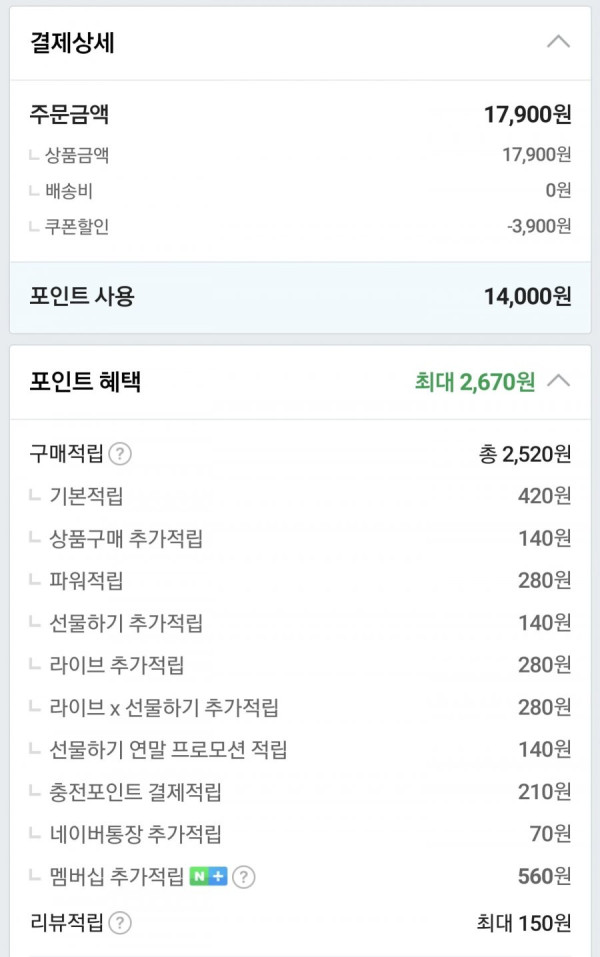Image resolution: width=600 pixels, height=957 pixels.
Task: Tap the N+ membership badge icon
Action: click(x=209, y=876)
